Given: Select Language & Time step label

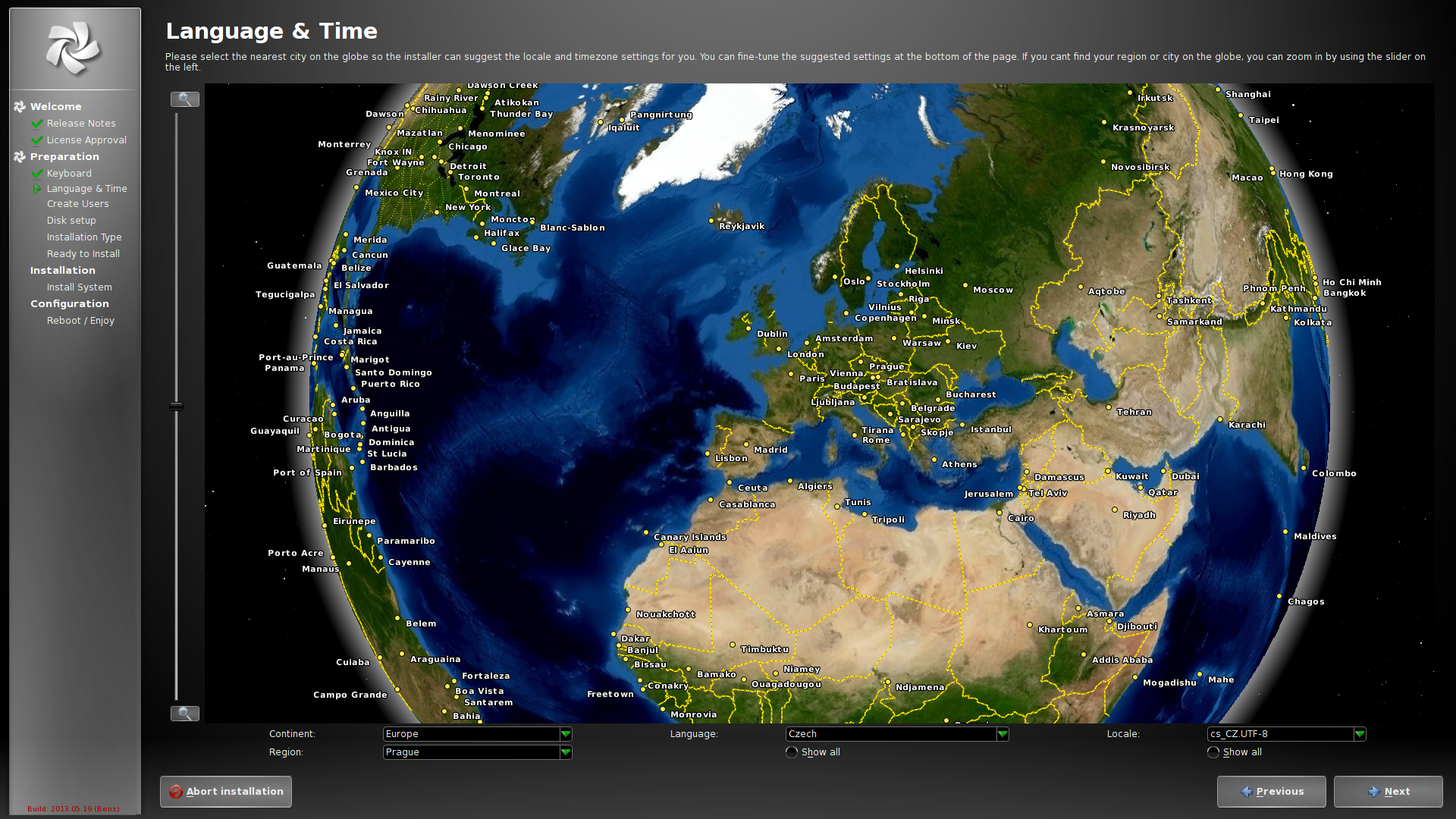Looking at the screenshot, I should pos(86,189).
